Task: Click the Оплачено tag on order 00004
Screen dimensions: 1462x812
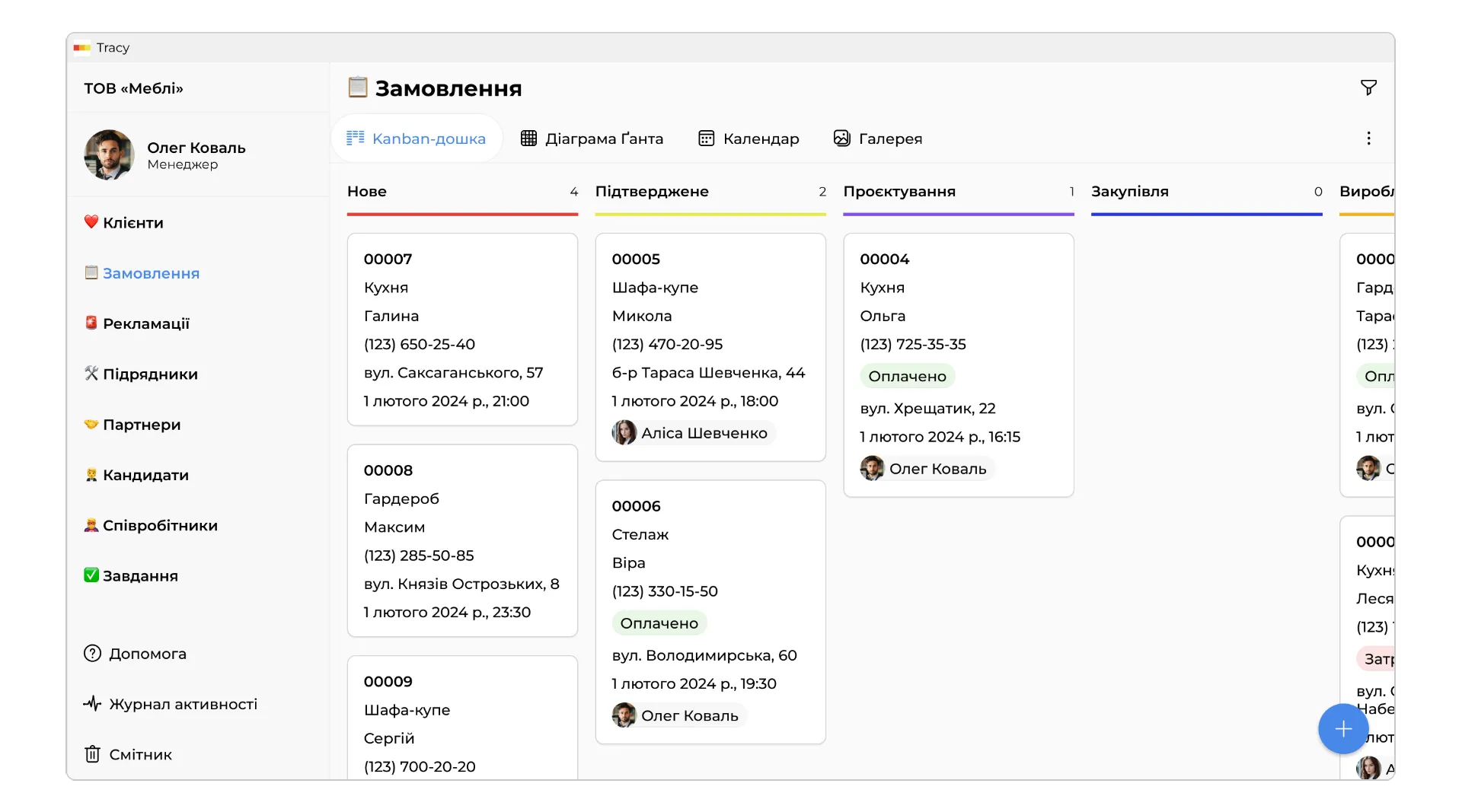Action: click(907, 376)
